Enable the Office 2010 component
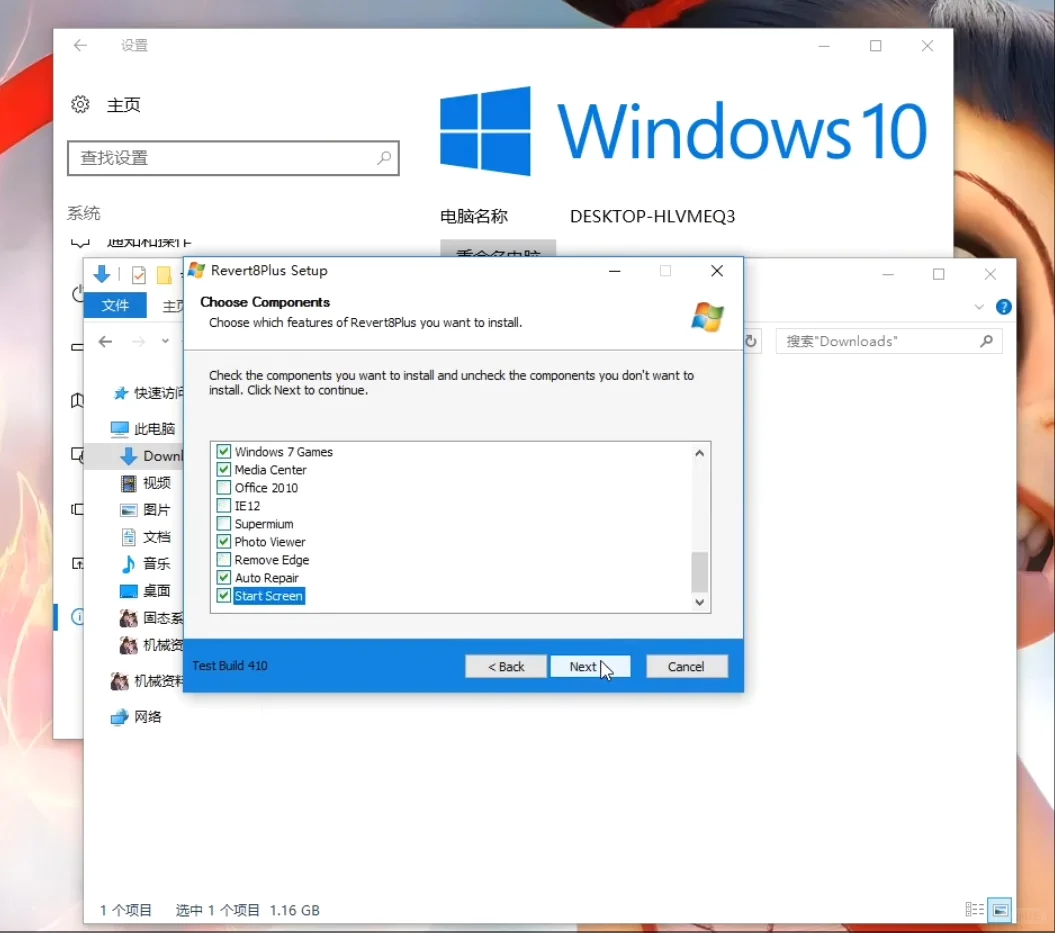The height and width of the screenshot is (933, 1055). click(222, 487)
